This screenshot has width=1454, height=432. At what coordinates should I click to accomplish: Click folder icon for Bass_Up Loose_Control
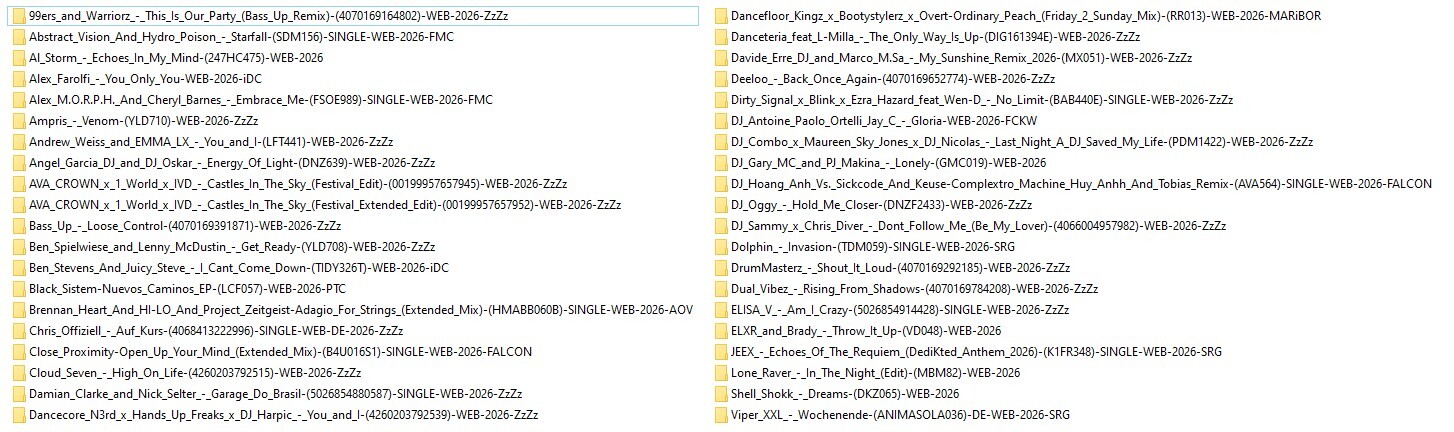click(19, 226)
